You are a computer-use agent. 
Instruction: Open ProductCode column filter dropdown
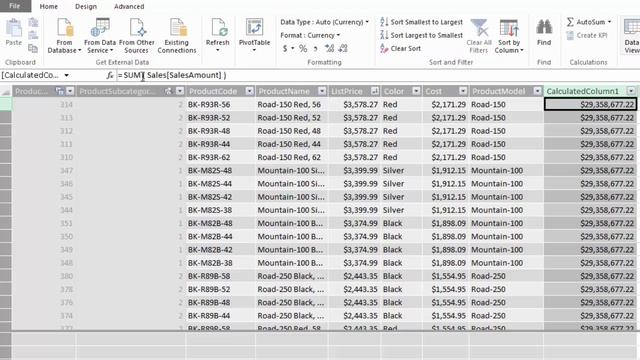point(249,91)
